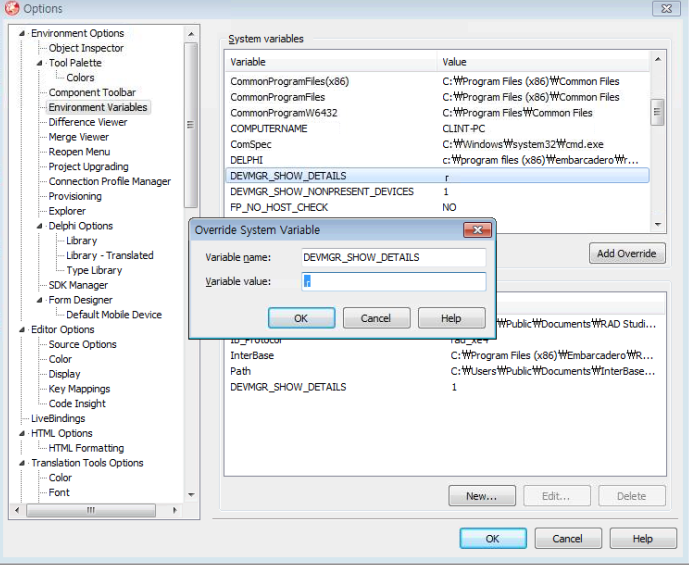Open Library under Delphi Options

pyautogui.click(x=81, y=241)
